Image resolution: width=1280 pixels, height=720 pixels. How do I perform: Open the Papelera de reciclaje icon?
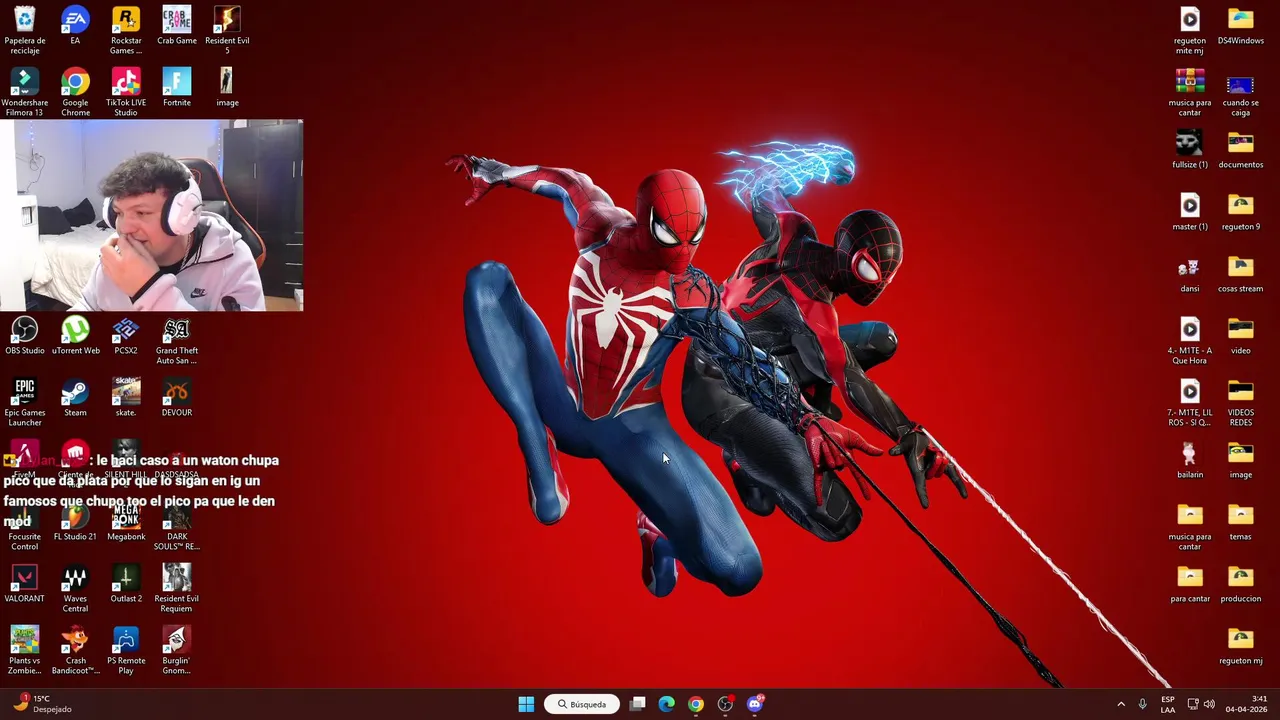pos(25,30)
